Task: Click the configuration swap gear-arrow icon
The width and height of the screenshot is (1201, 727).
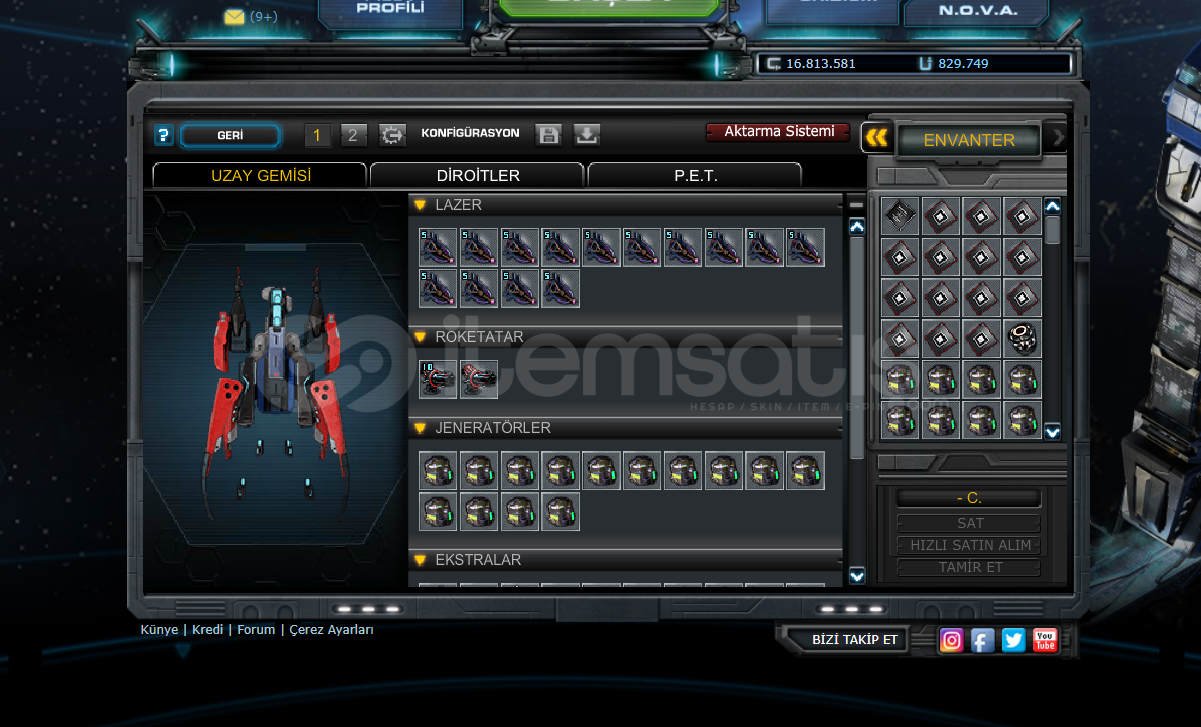Action: 392,135
